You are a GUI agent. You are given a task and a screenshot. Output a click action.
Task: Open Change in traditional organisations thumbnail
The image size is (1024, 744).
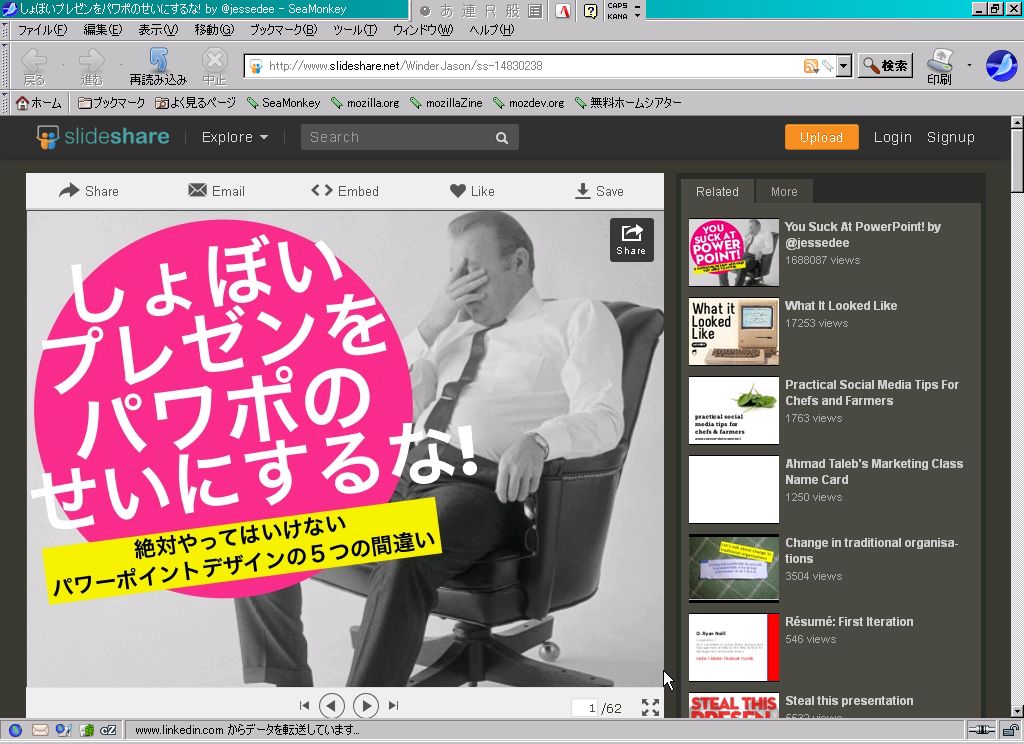733,568
